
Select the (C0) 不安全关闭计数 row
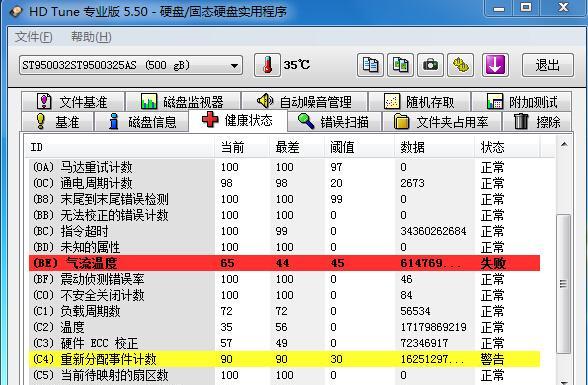pyautogui.click(x=285, y=295)
